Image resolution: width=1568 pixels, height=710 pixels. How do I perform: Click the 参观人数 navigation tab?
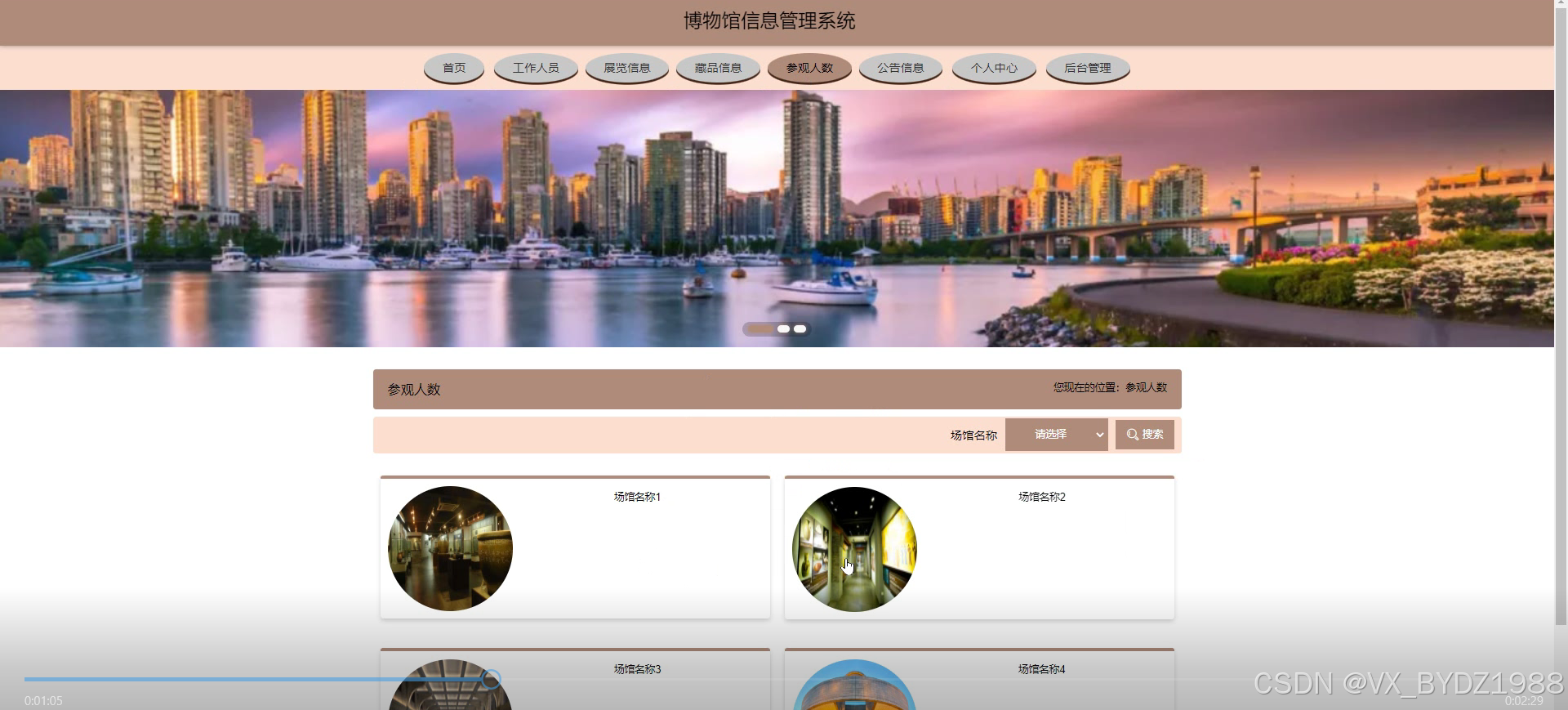point(809,68)
